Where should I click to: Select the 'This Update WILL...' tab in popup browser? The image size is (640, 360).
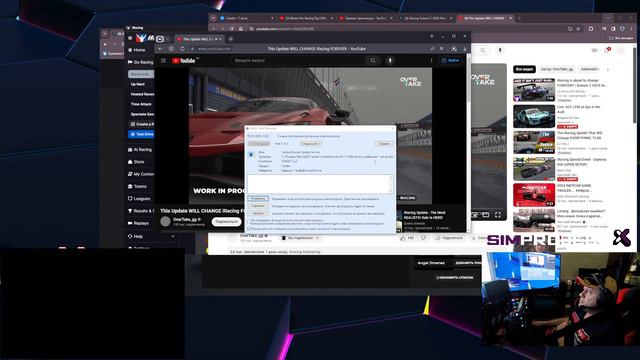tap(199, 39)
